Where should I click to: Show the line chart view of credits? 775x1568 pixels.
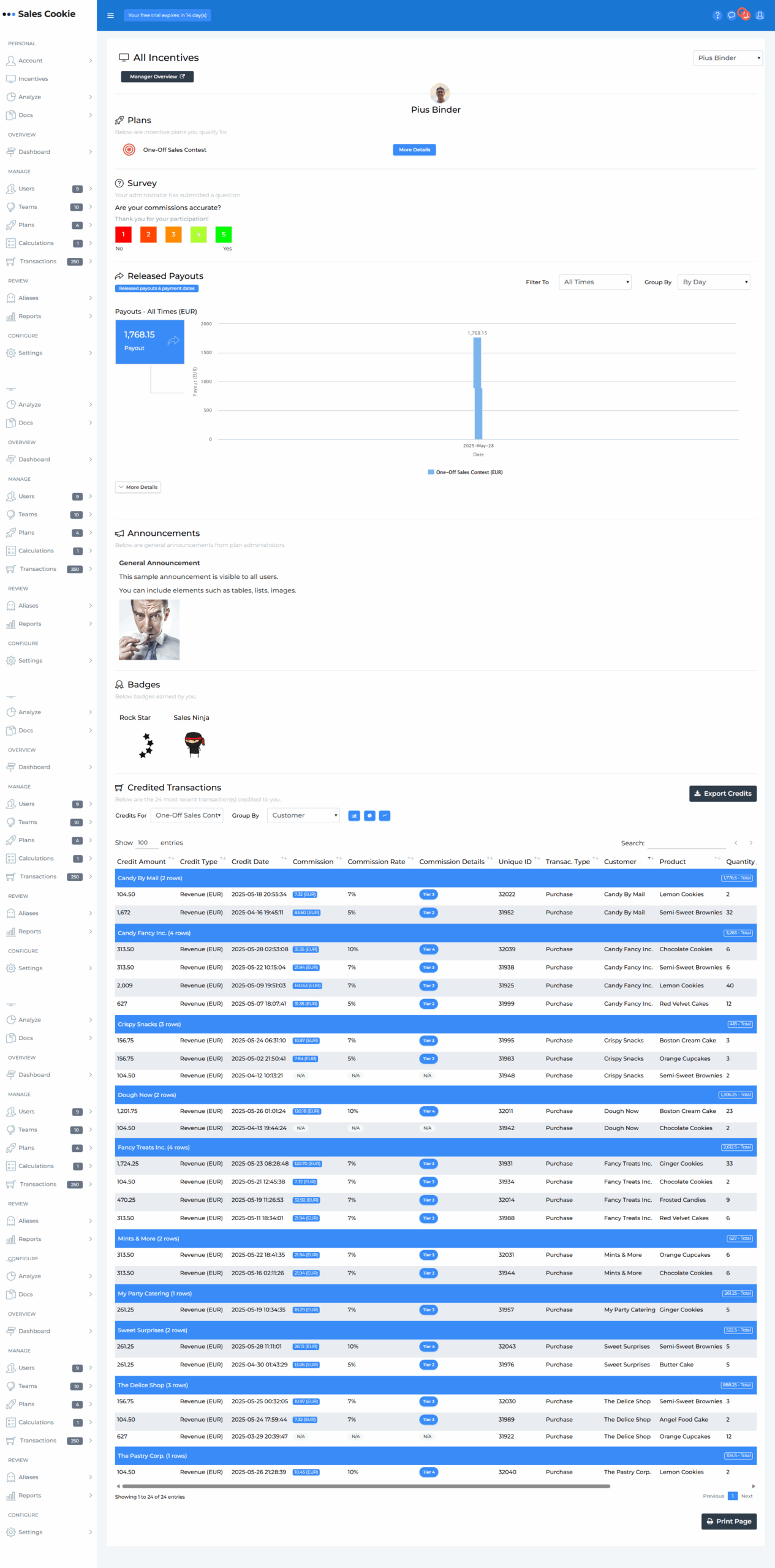[x=385, y=815]
